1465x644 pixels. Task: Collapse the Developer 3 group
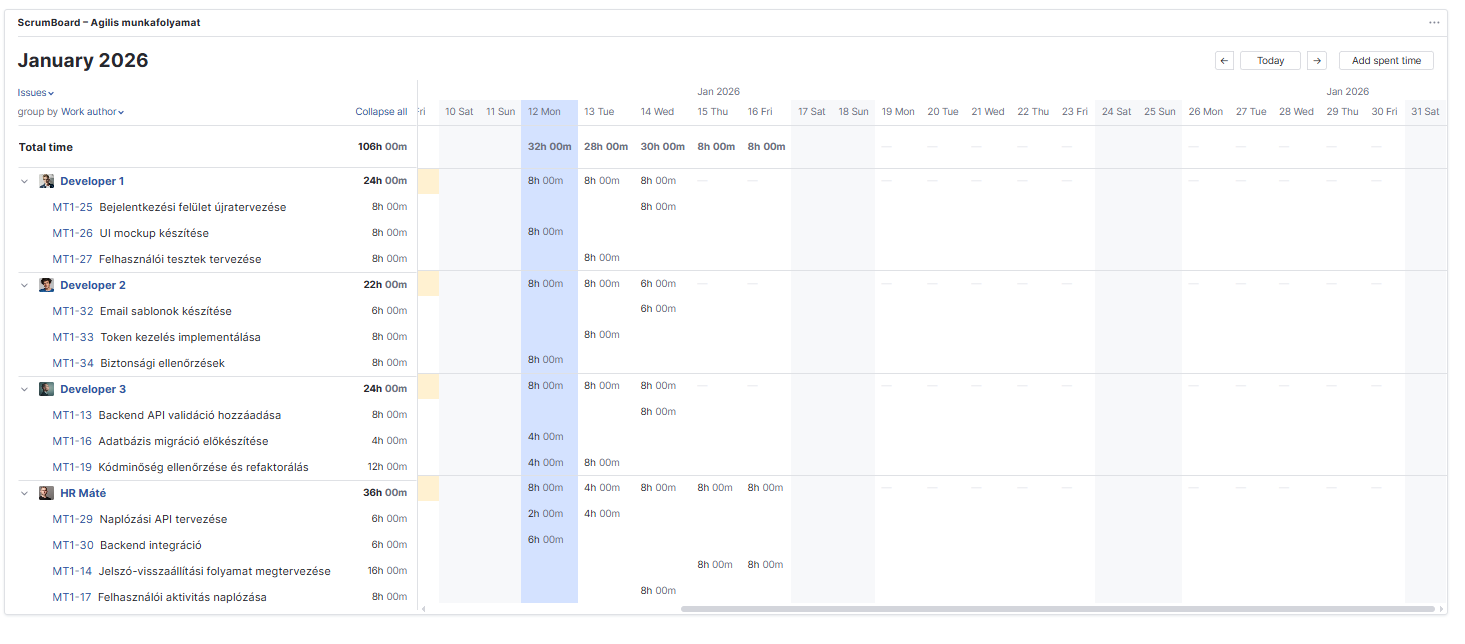coord(25,389)
